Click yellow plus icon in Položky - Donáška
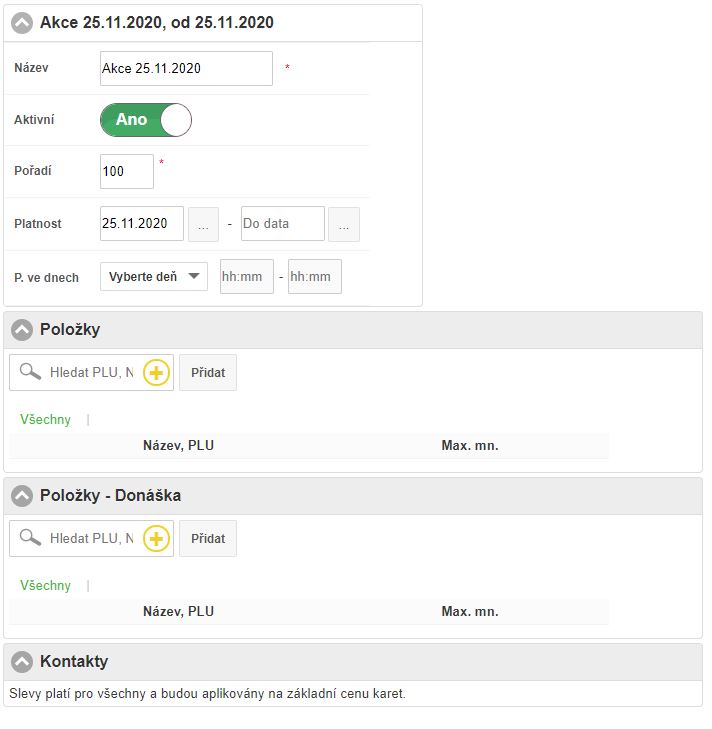Image resolution: width=712 pixels, height=729 pixels. 157,539
